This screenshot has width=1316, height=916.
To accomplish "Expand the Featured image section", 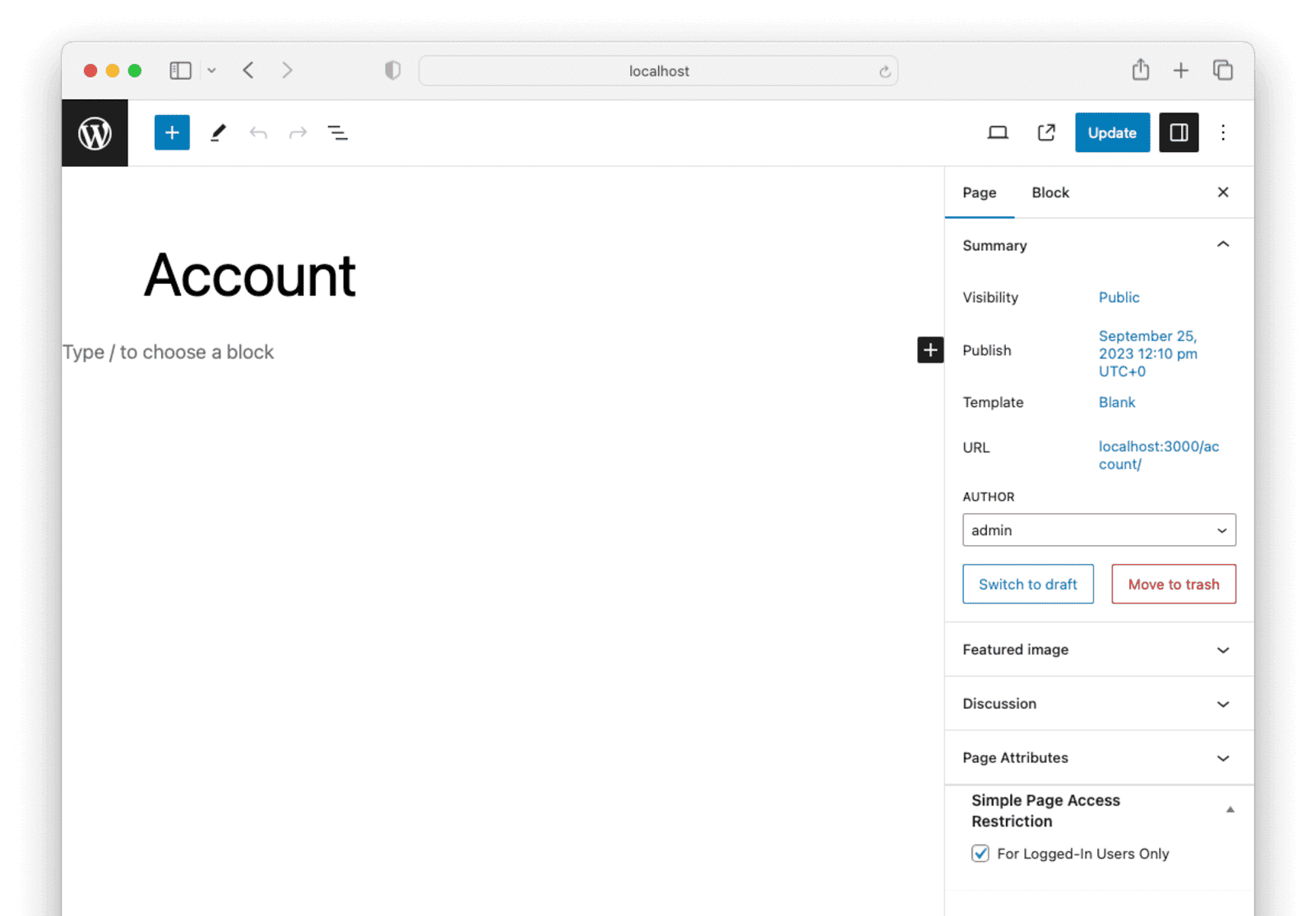I will 1099,650.
